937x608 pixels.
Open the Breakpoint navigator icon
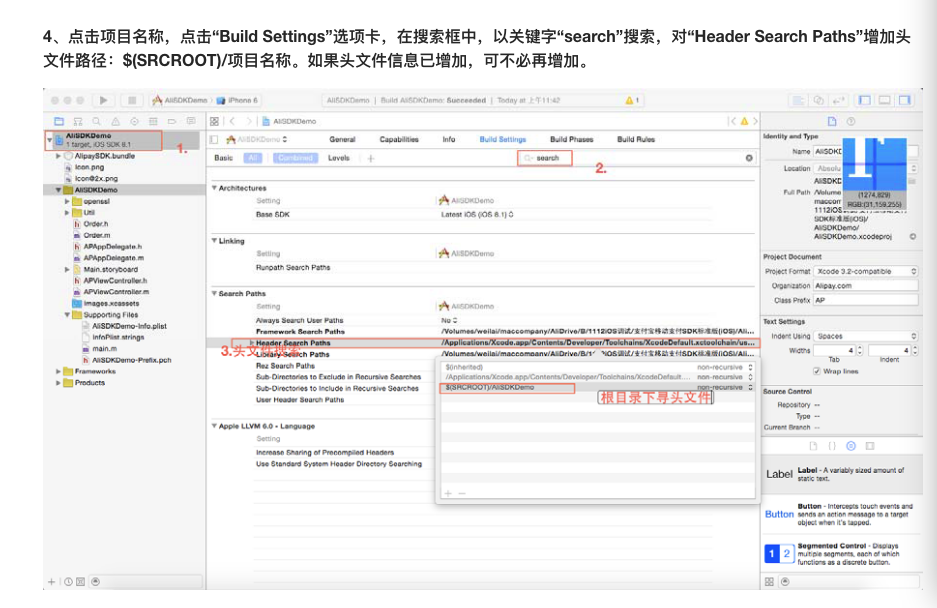coord(172,121)
